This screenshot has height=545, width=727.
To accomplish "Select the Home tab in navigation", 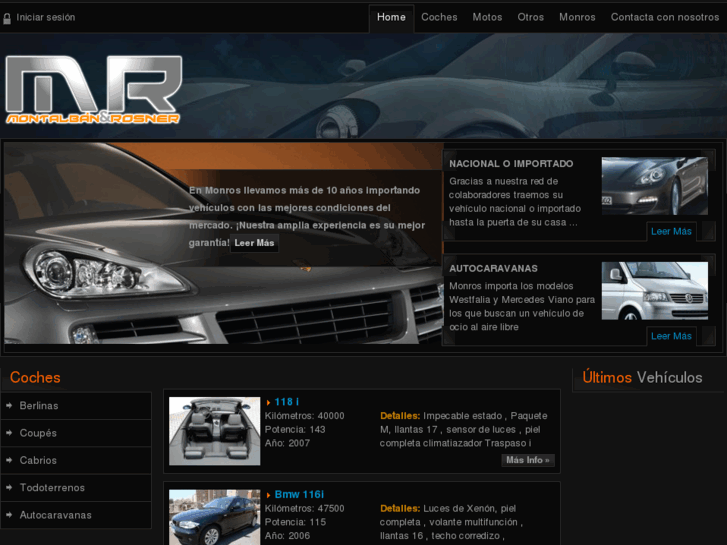I will pos(391,18).
